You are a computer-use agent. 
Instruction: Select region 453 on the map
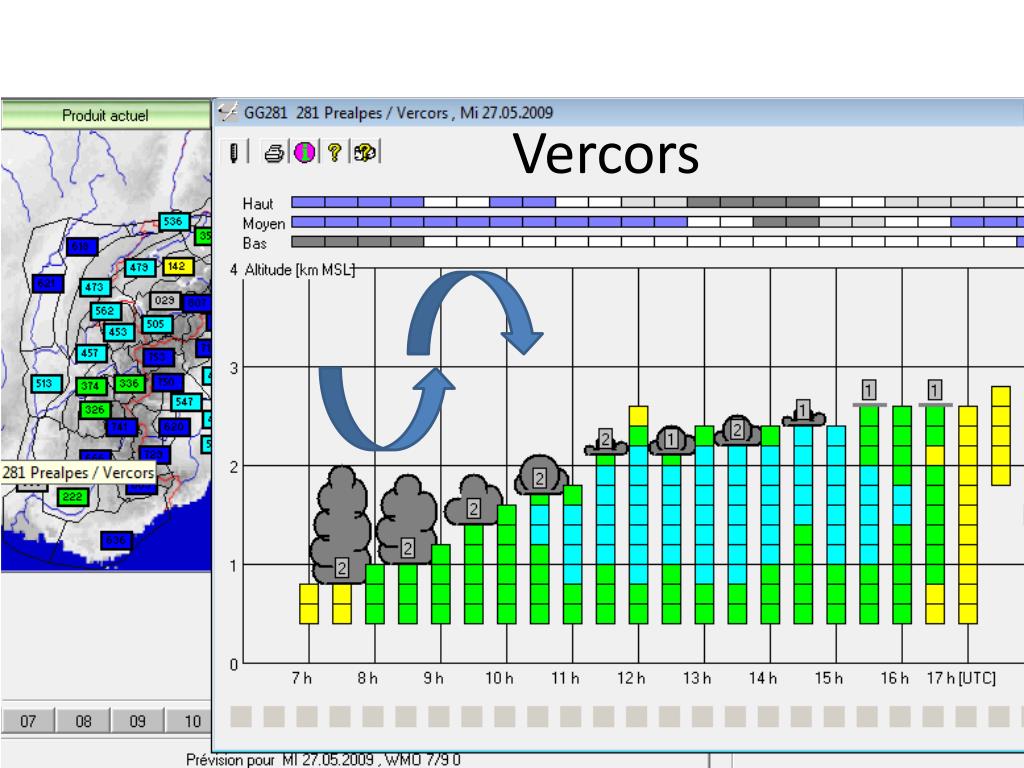click(x=118, y=332)
